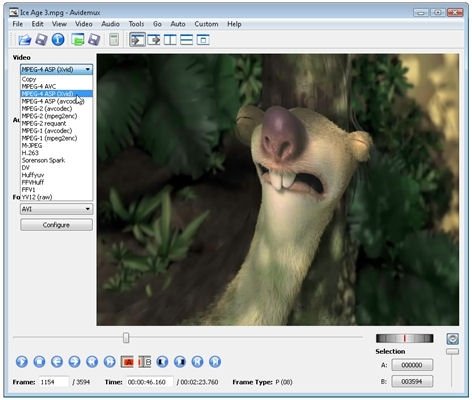
Task: Choose MPEG-2 requant option
Action: [x=57, y=123]
